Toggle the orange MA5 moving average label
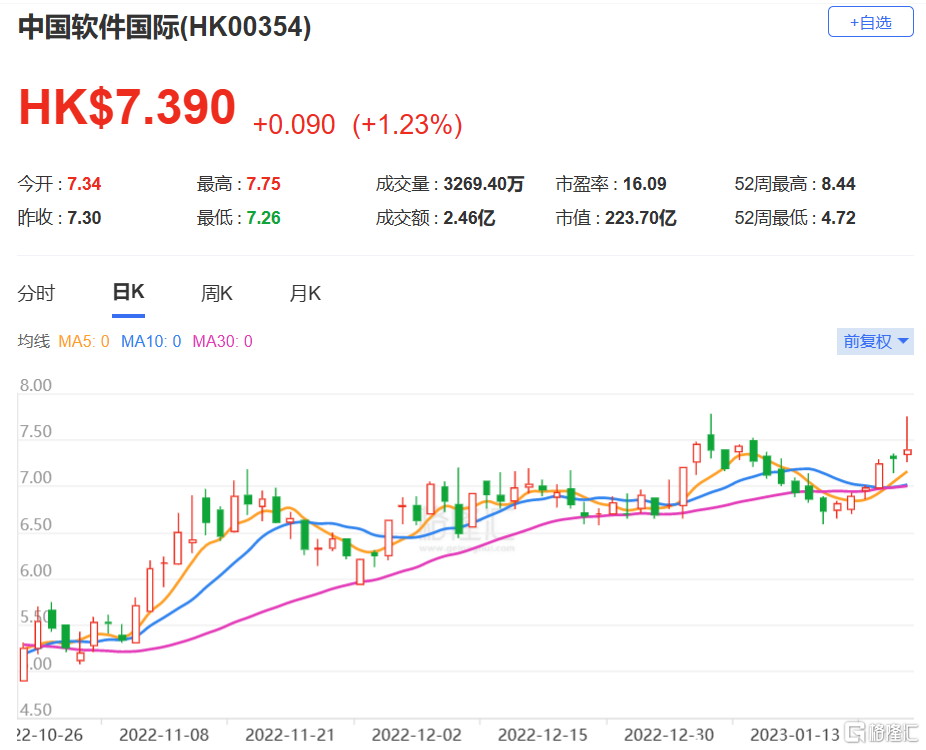 pos(84,342)
